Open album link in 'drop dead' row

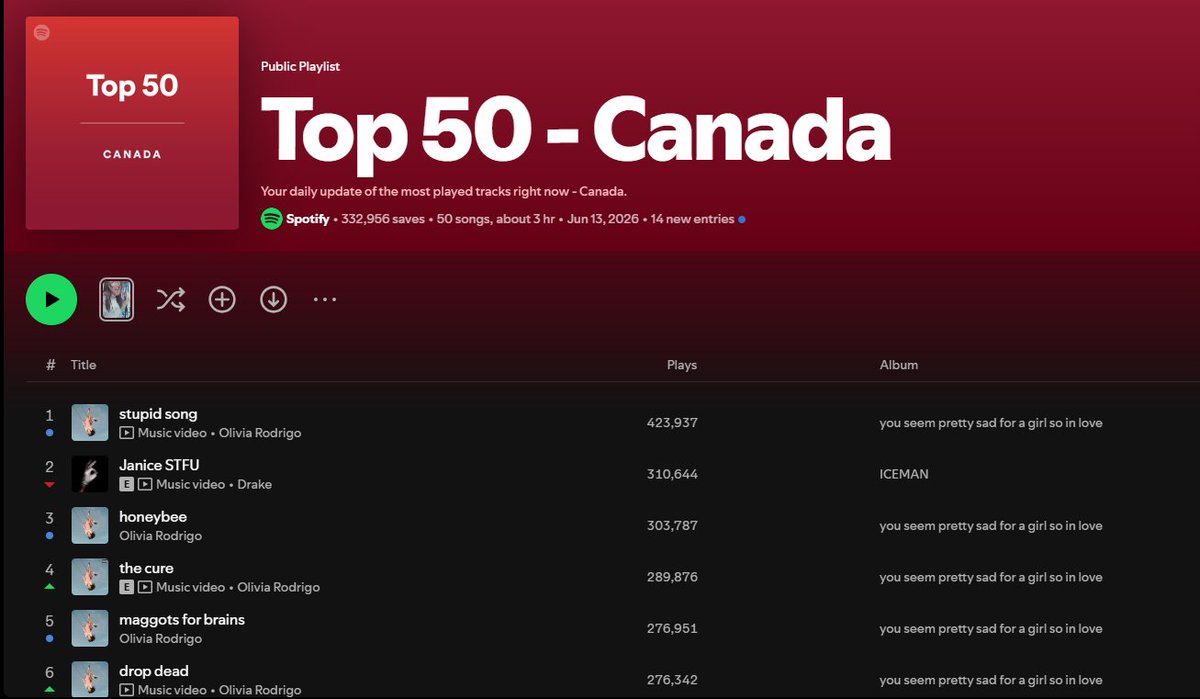click(991, 680)
